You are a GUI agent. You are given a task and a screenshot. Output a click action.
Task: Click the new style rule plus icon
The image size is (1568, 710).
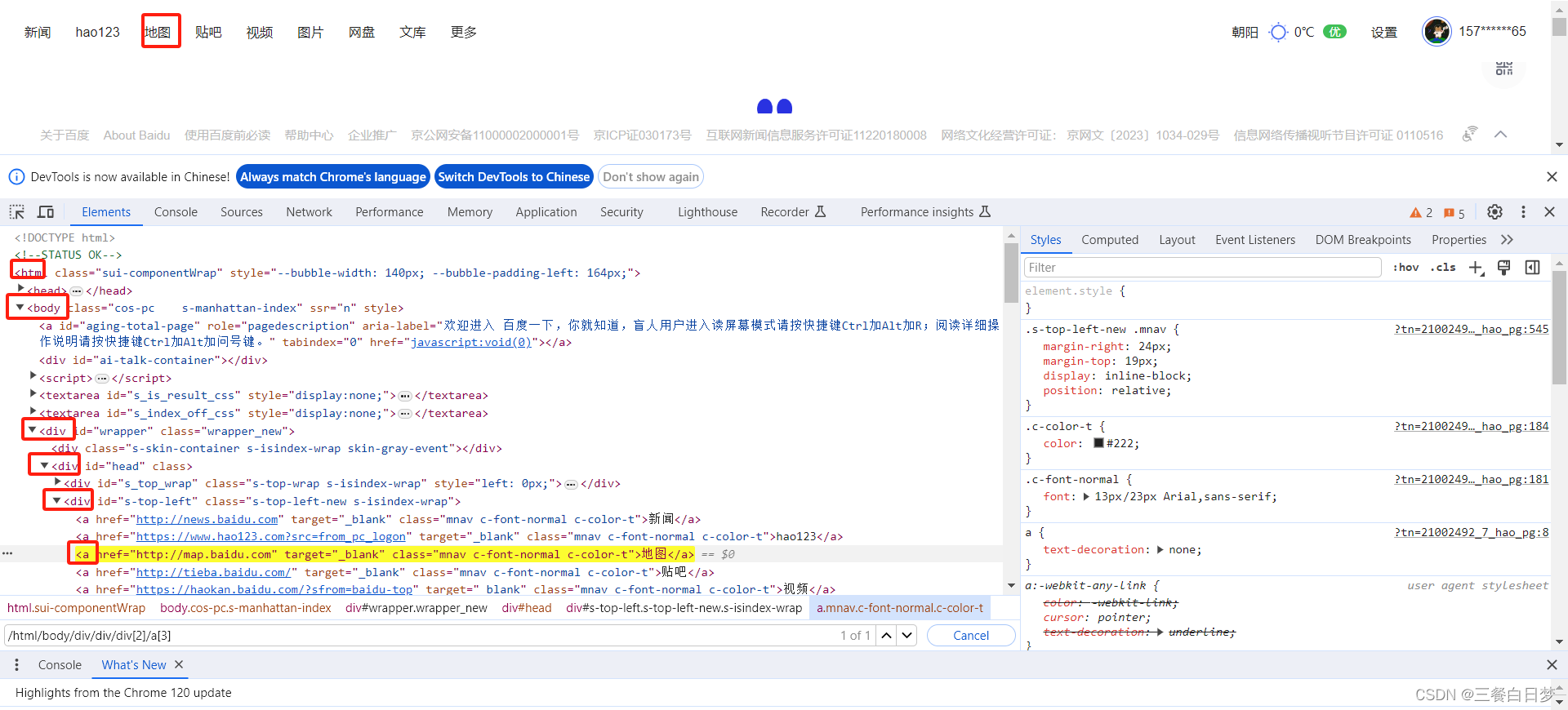tap(1476, 268)
